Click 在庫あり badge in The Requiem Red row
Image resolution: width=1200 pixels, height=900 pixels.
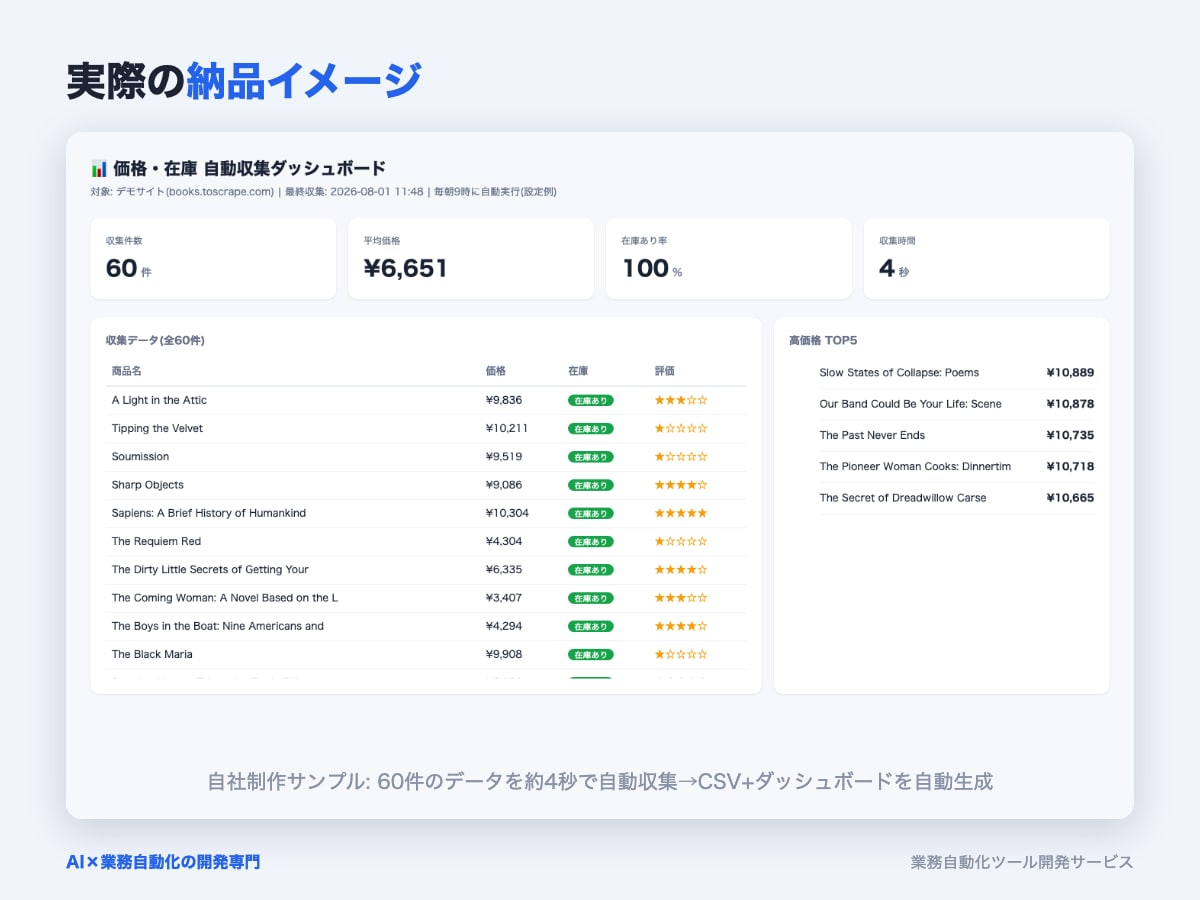pos(591,541)
